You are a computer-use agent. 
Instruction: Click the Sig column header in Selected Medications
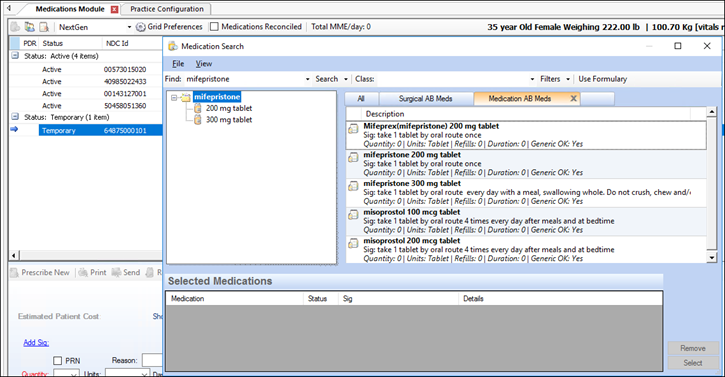click(399, 299)
